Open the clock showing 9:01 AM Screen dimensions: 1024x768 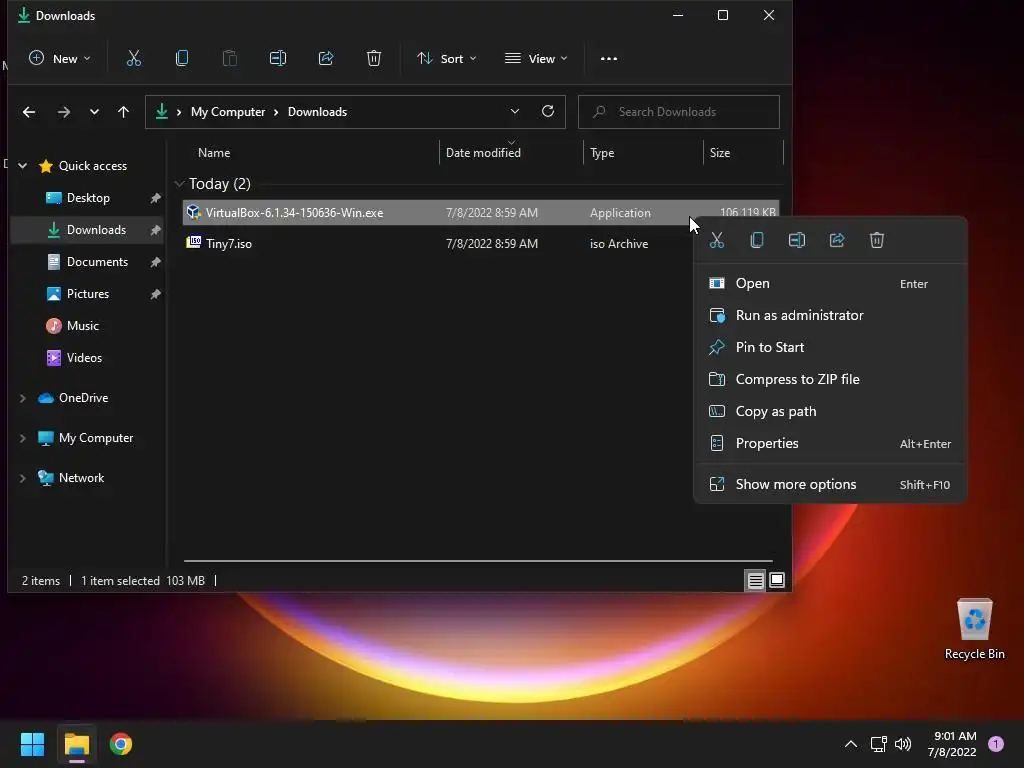[952, 744]
